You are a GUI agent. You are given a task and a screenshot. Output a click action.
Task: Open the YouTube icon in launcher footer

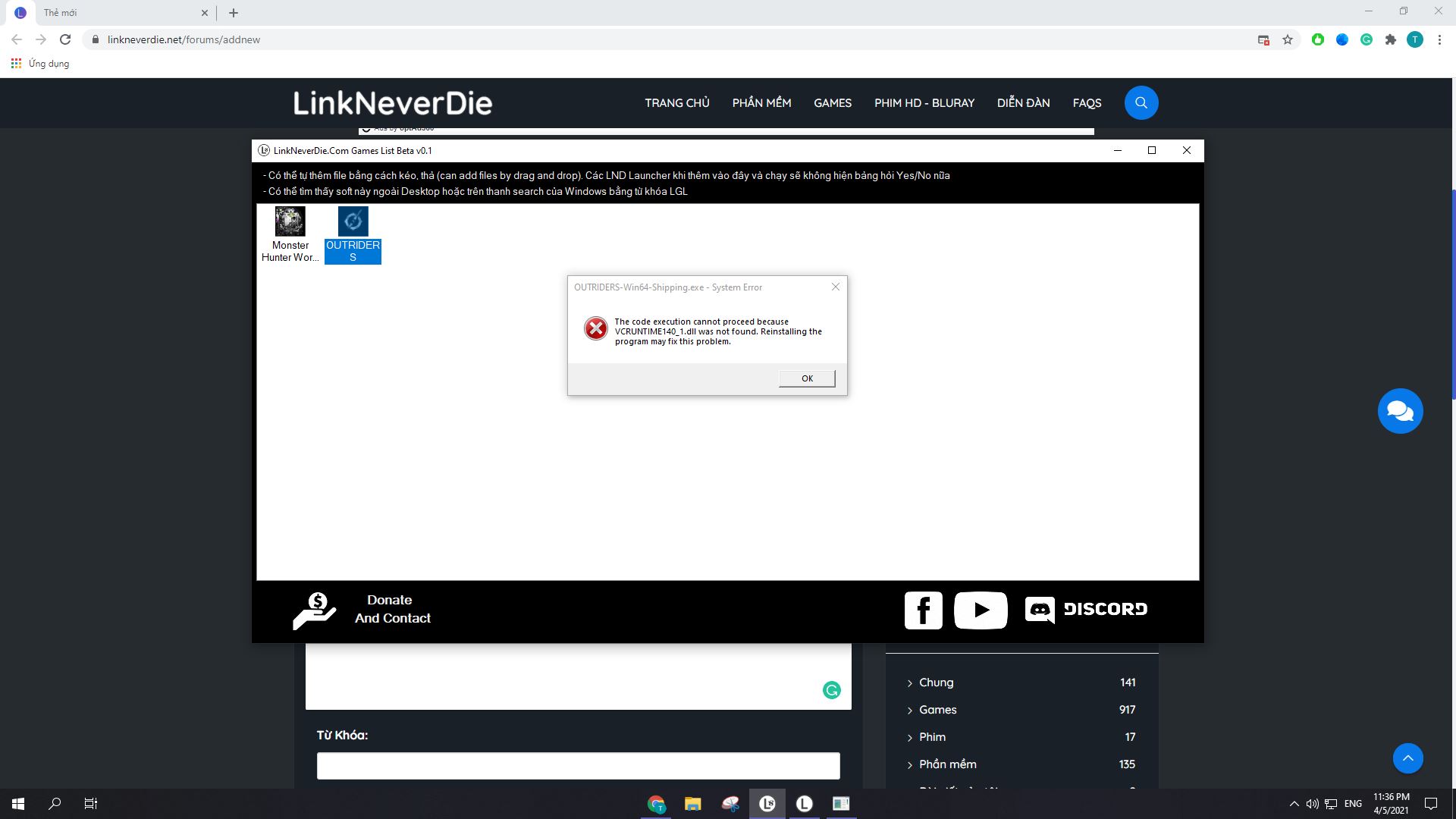click(981, 610)
